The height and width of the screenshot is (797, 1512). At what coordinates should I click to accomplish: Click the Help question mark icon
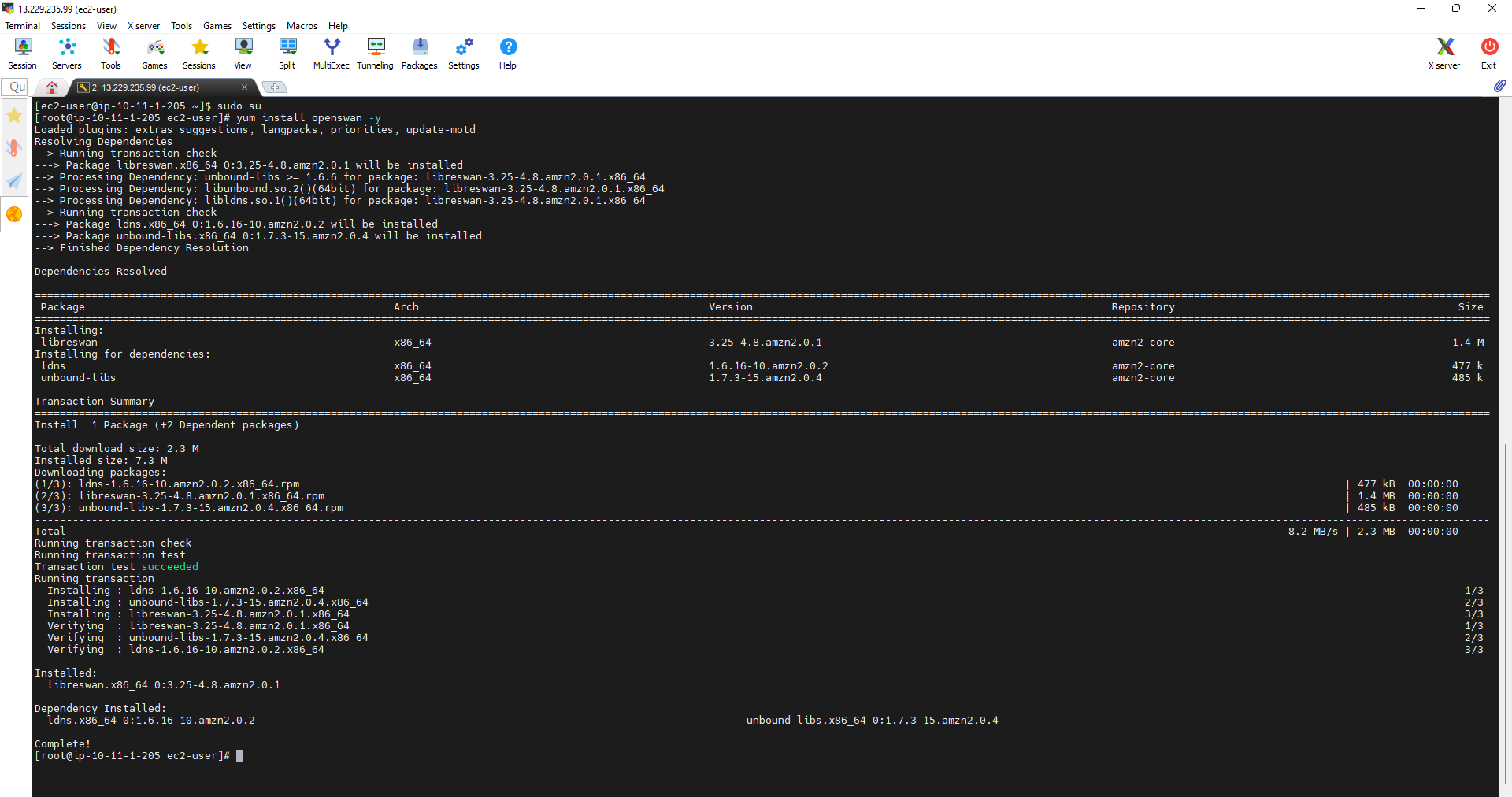coord(508,54)
